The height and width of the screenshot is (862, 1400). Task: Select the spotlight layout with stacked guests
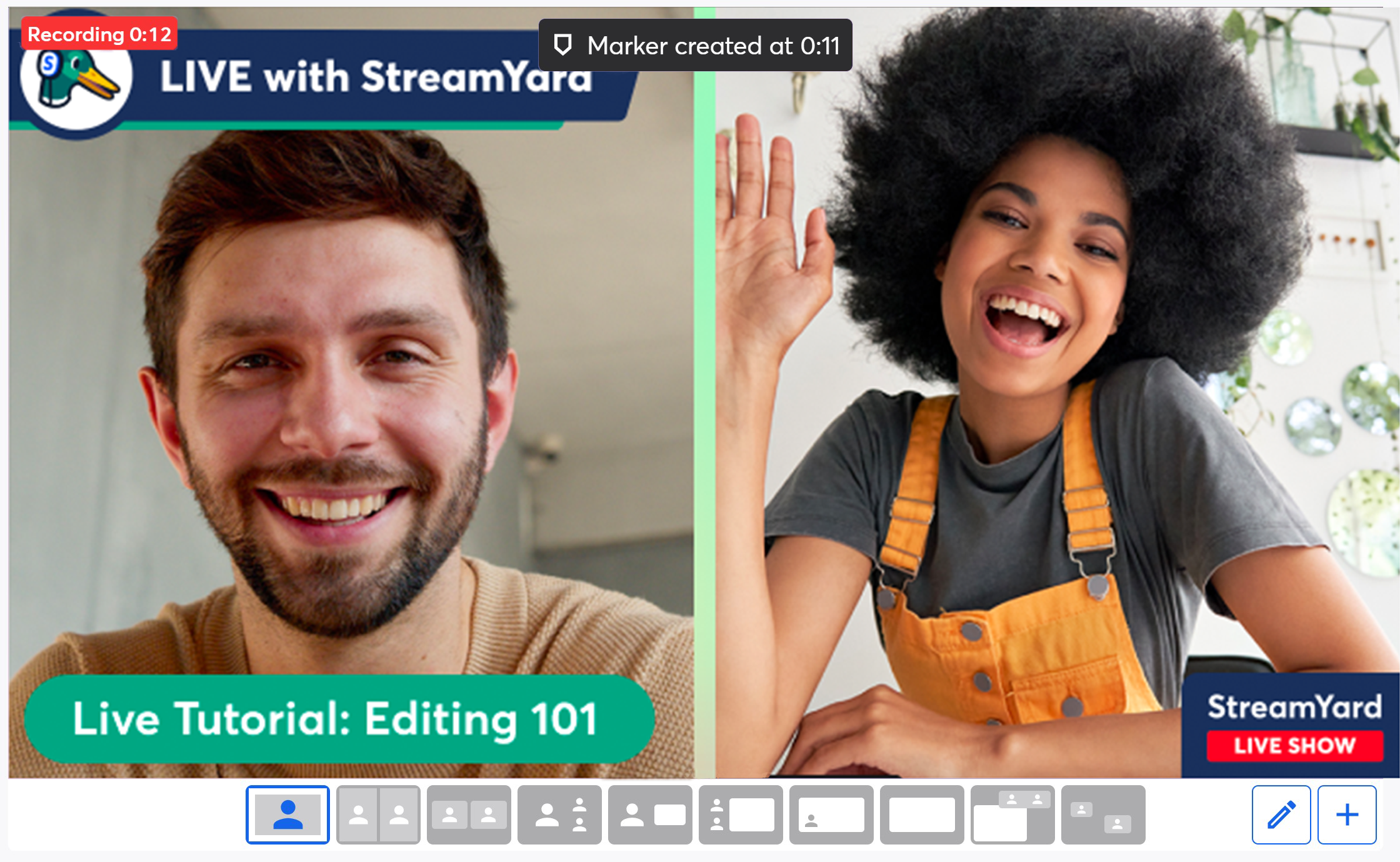[x=559, y=815]
